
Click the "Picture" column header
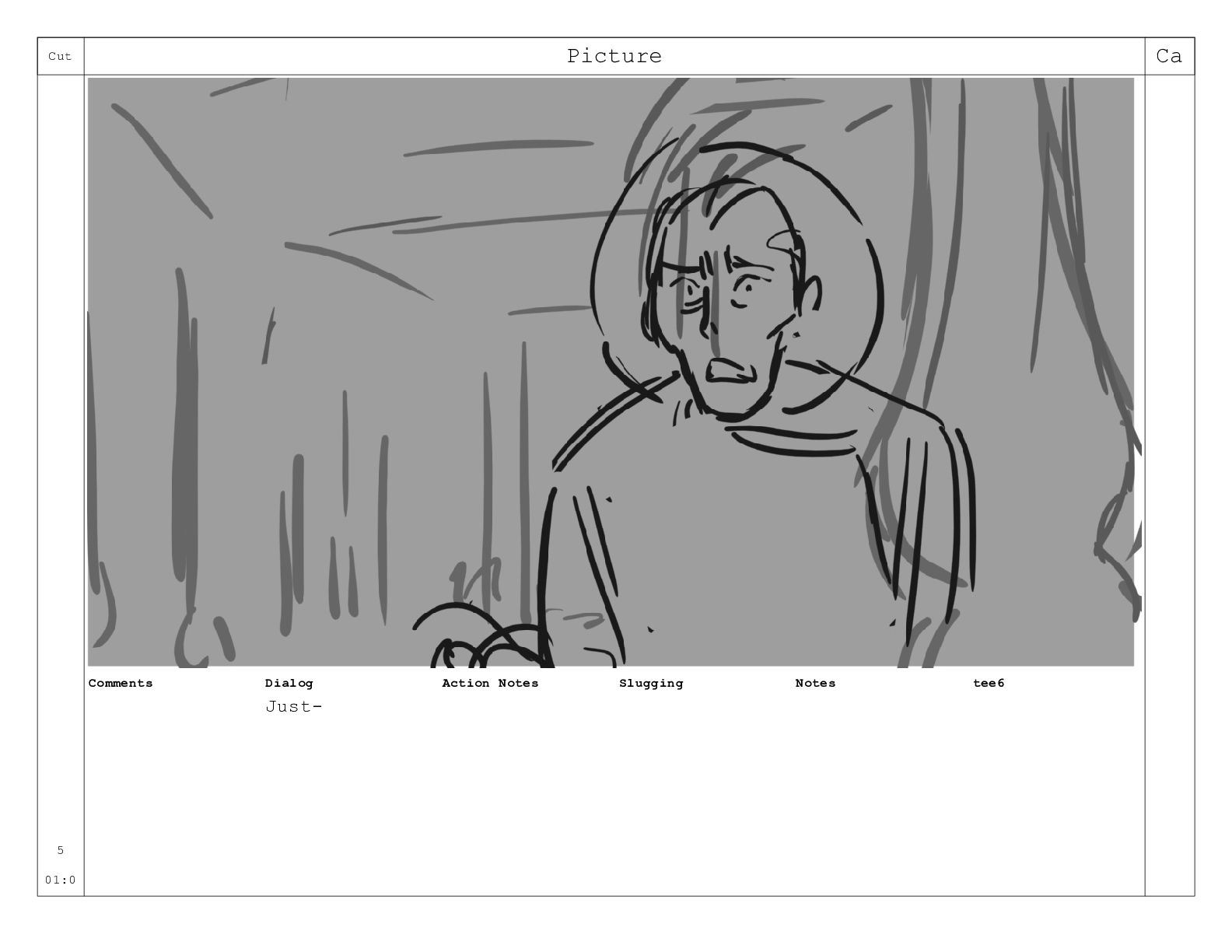tap(614, 56)
